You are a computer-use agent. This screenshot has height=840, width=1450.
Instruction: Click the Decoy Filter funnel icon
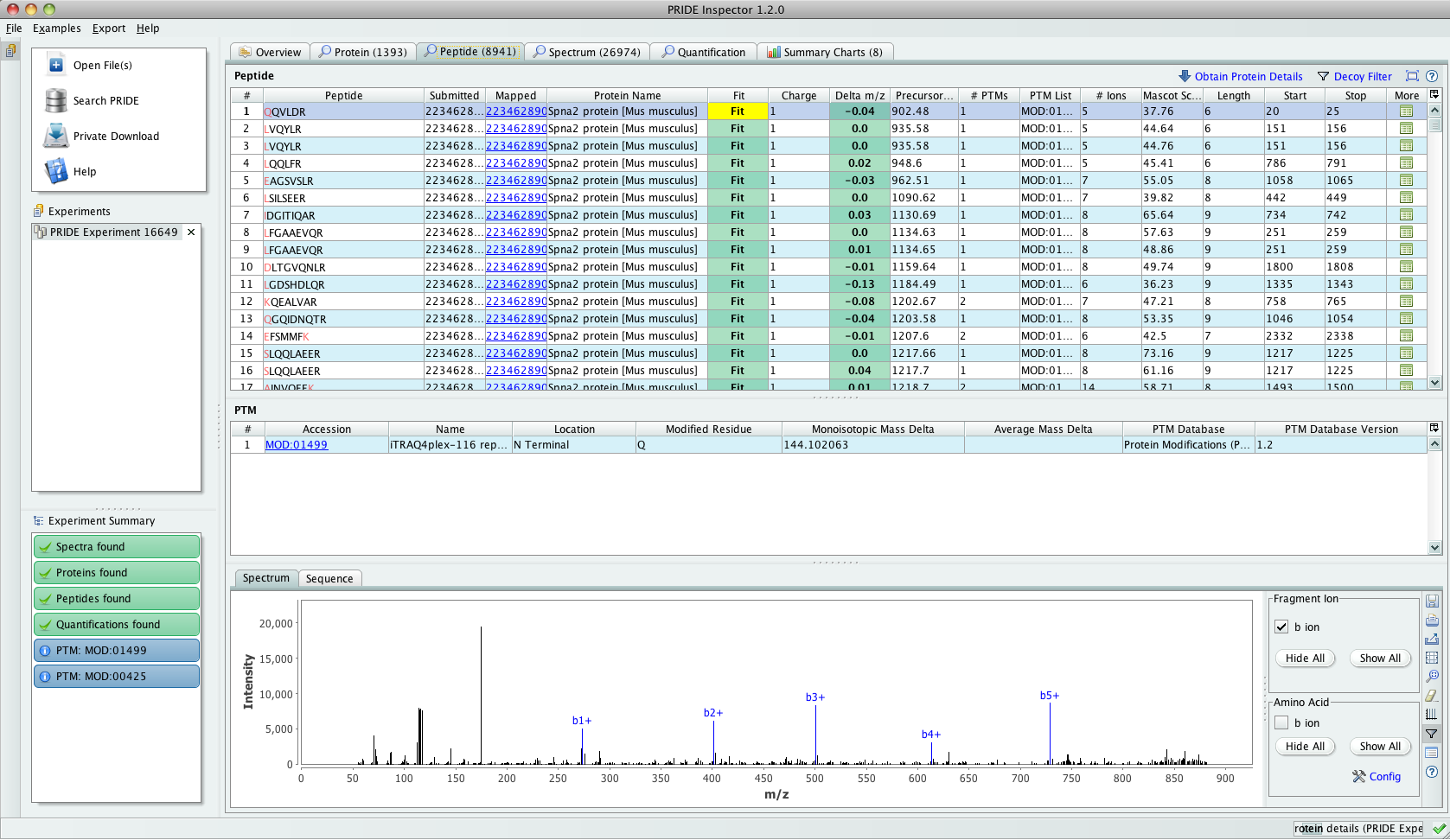tap(1323, 76)
